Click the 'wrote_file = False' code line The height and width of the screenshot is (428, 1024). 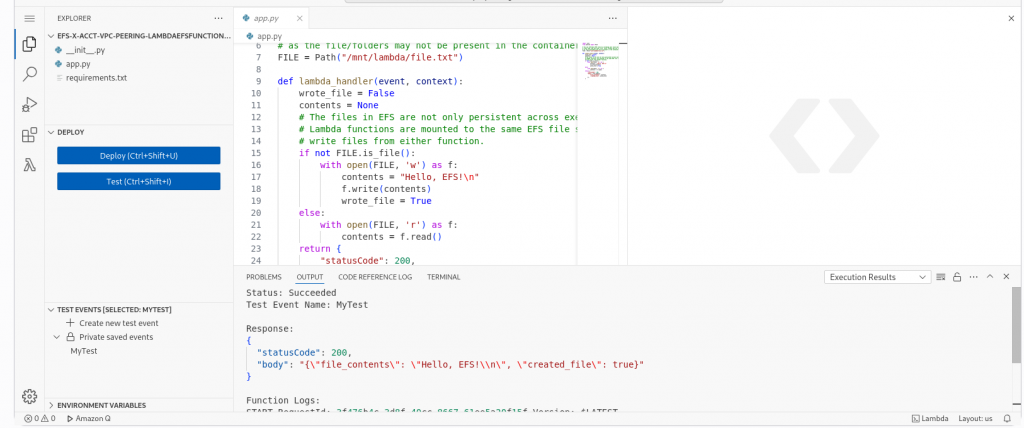point(346,93)
